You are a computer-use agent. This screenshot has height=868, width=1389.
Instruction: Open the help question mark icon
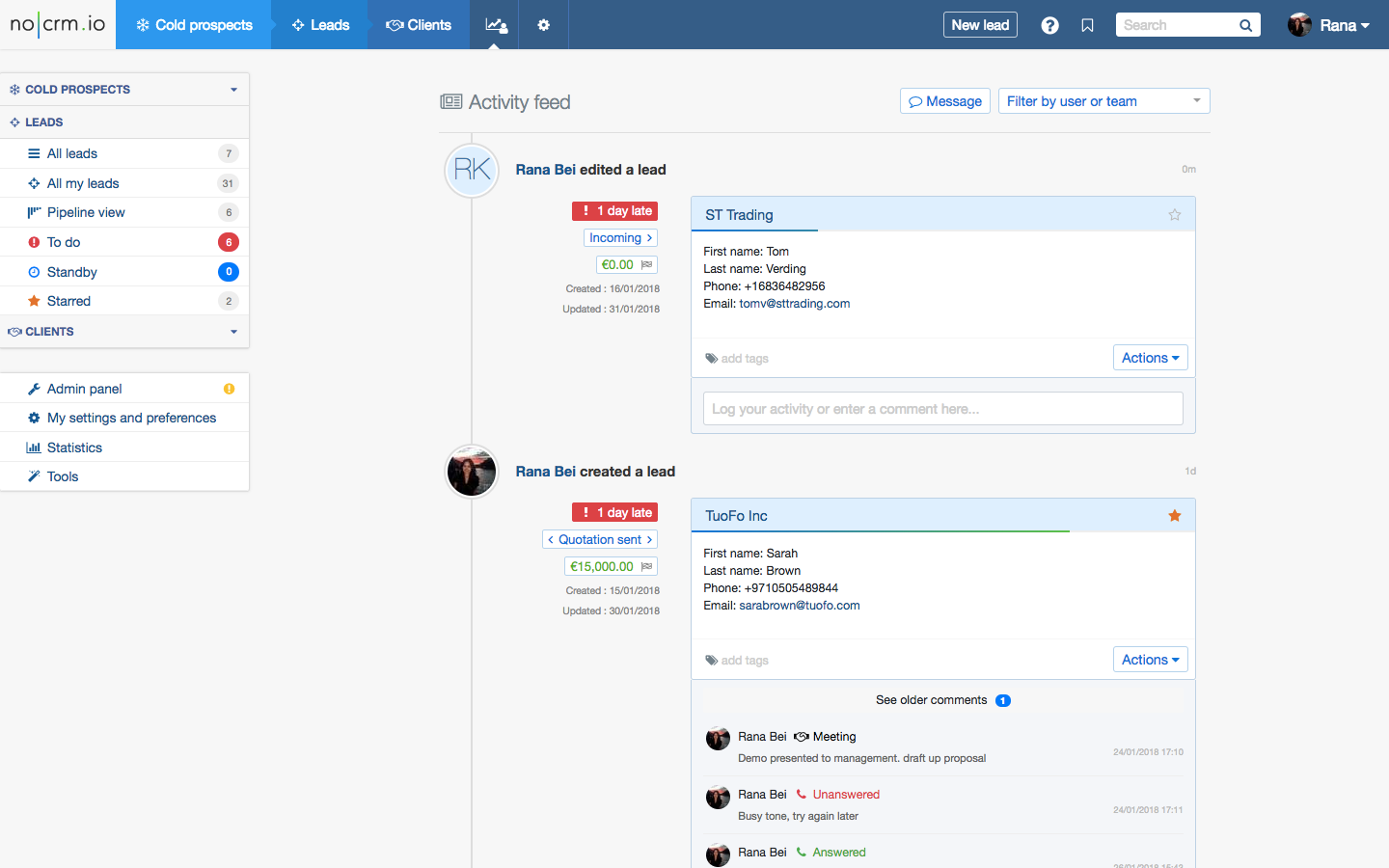[x=1049, y=26]
